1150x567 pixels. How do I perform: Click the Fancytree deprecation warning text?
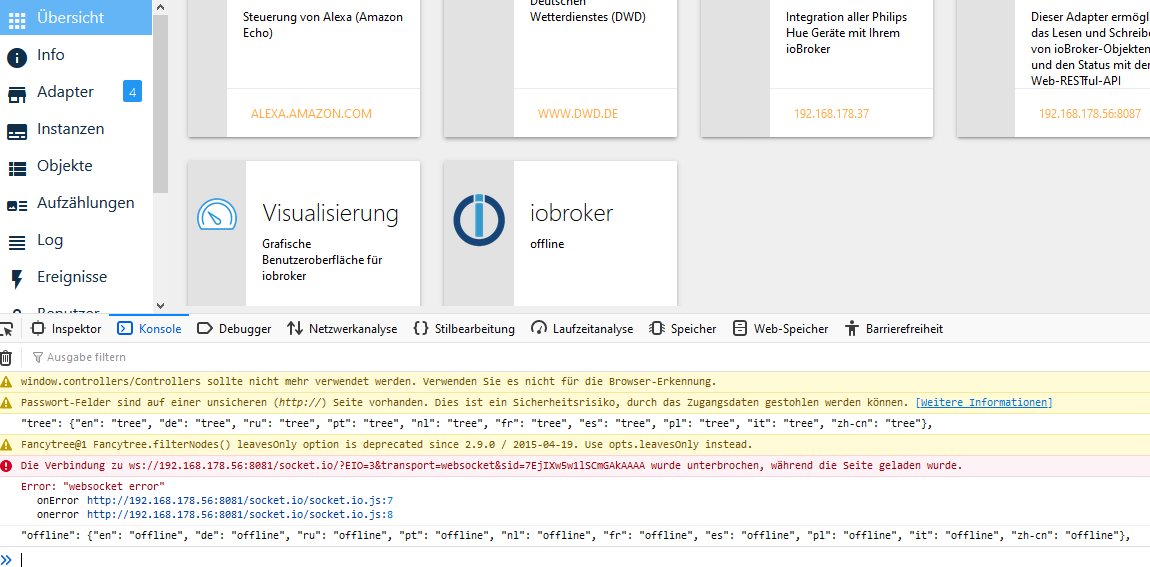click(x=387, y=445)
